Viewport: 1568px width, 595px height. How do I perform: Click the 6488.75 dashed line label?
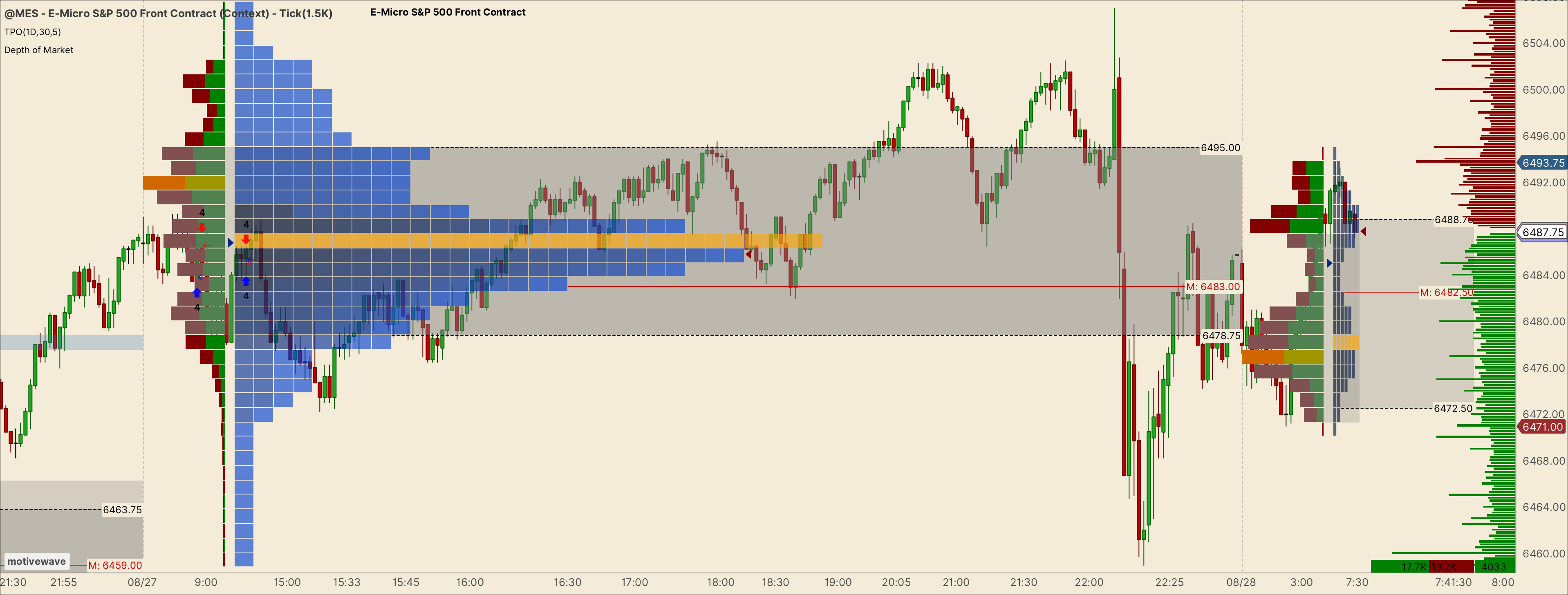(x=1454, y=219)
